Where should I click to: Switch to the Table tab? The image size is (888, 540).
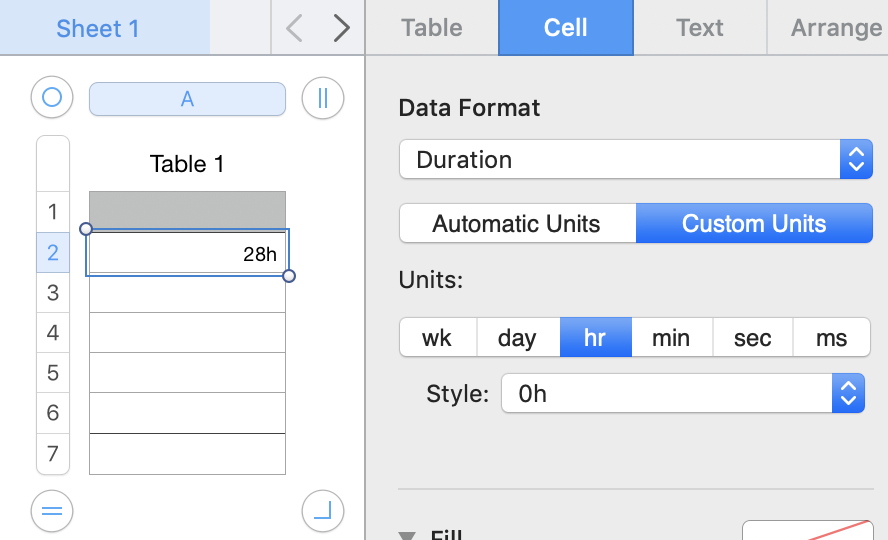click(x=432, y=28)
